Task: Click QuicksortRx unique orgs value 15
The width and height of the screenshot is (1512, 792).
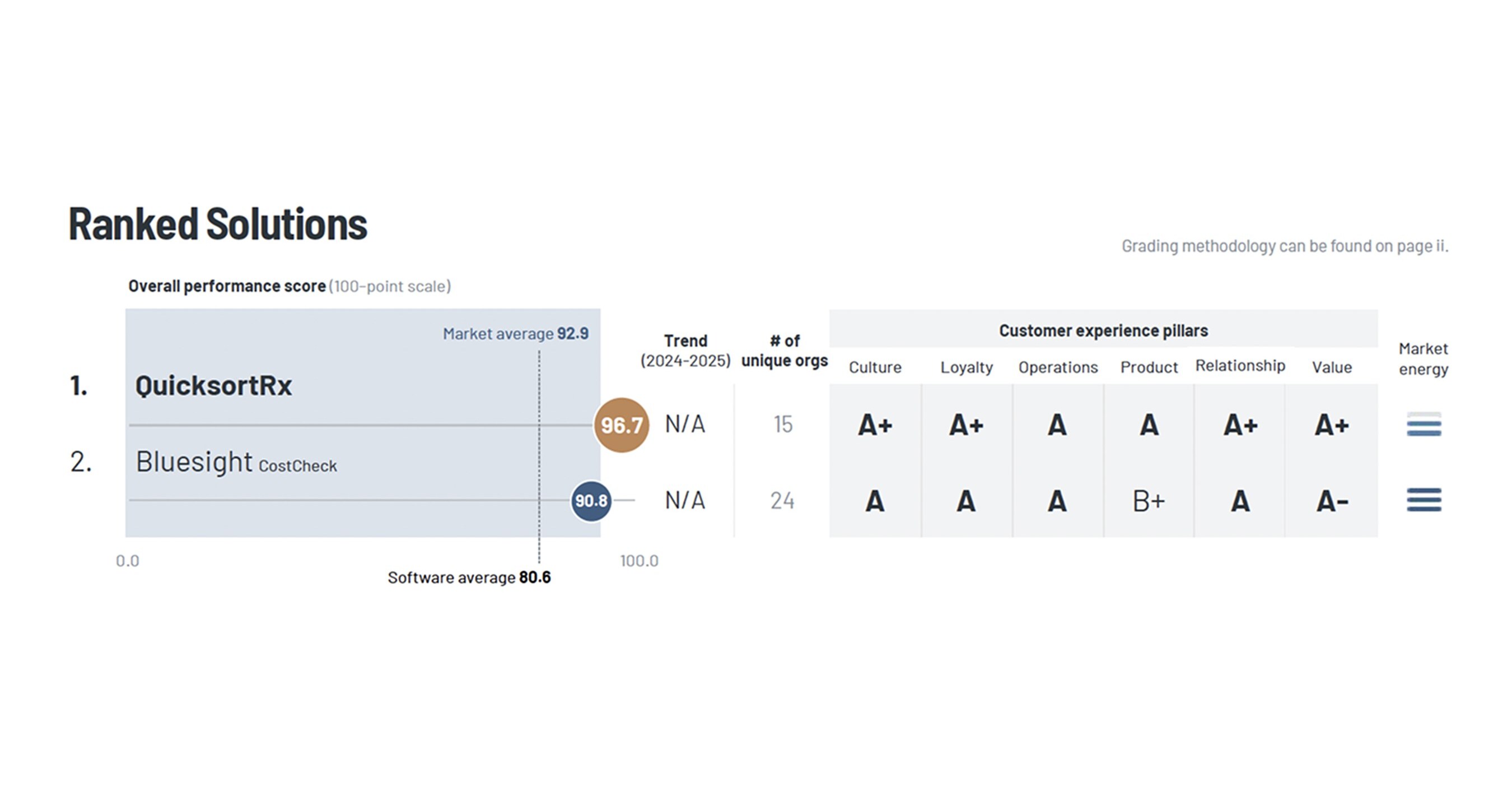Action: coord(782,425)
